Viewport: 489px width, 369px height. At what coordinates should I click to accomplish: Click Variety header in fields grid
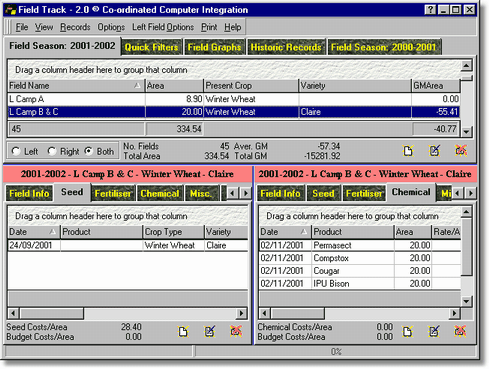pos(355,86)
